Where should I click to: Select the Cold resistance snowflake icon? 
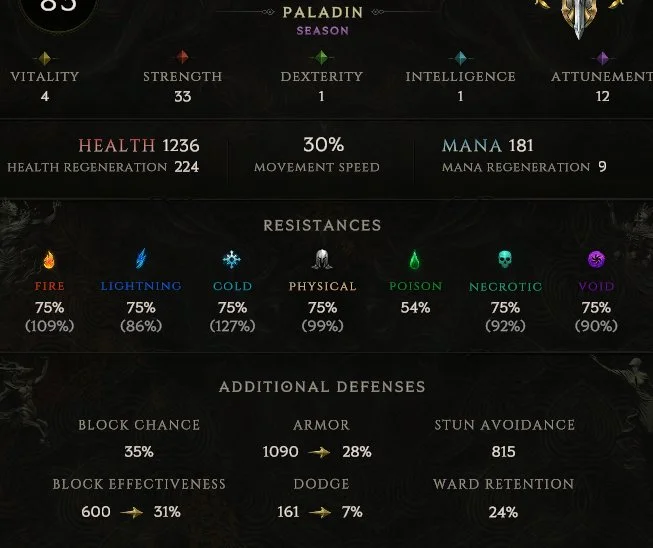[x=232, y=260]
